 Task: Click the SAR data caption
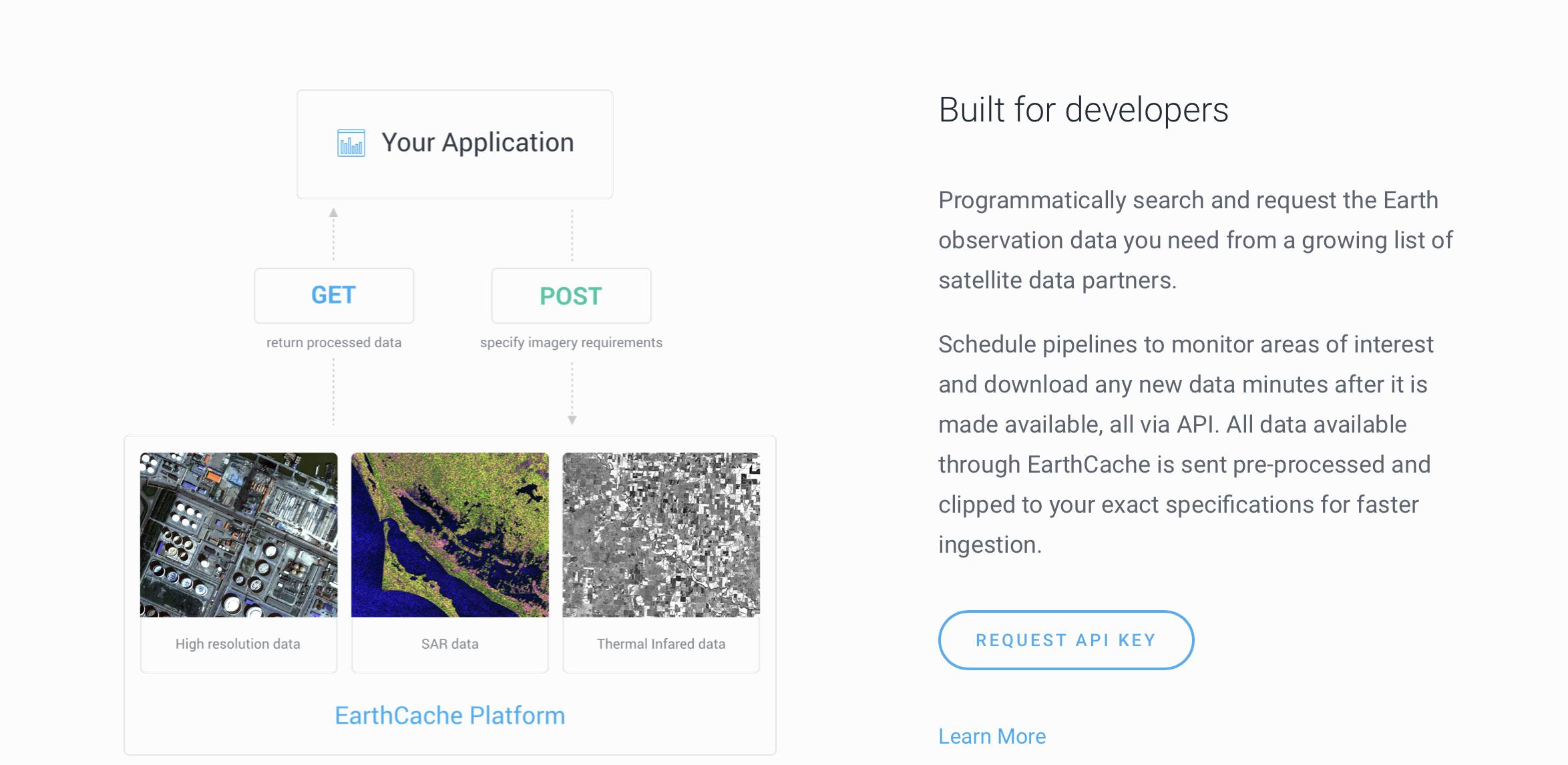pos(450,644)
